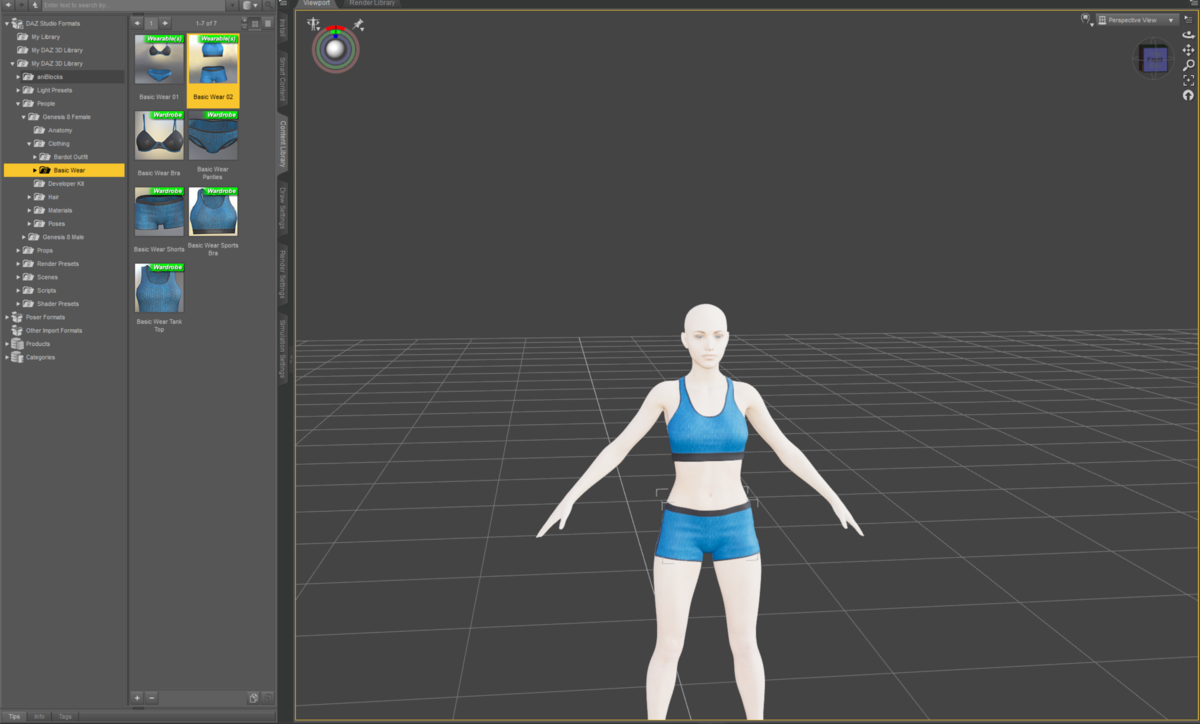Viewport: 1200px width, 724px height.
Task: Open the Perspective View camera dropdown
Action: 1137,19
